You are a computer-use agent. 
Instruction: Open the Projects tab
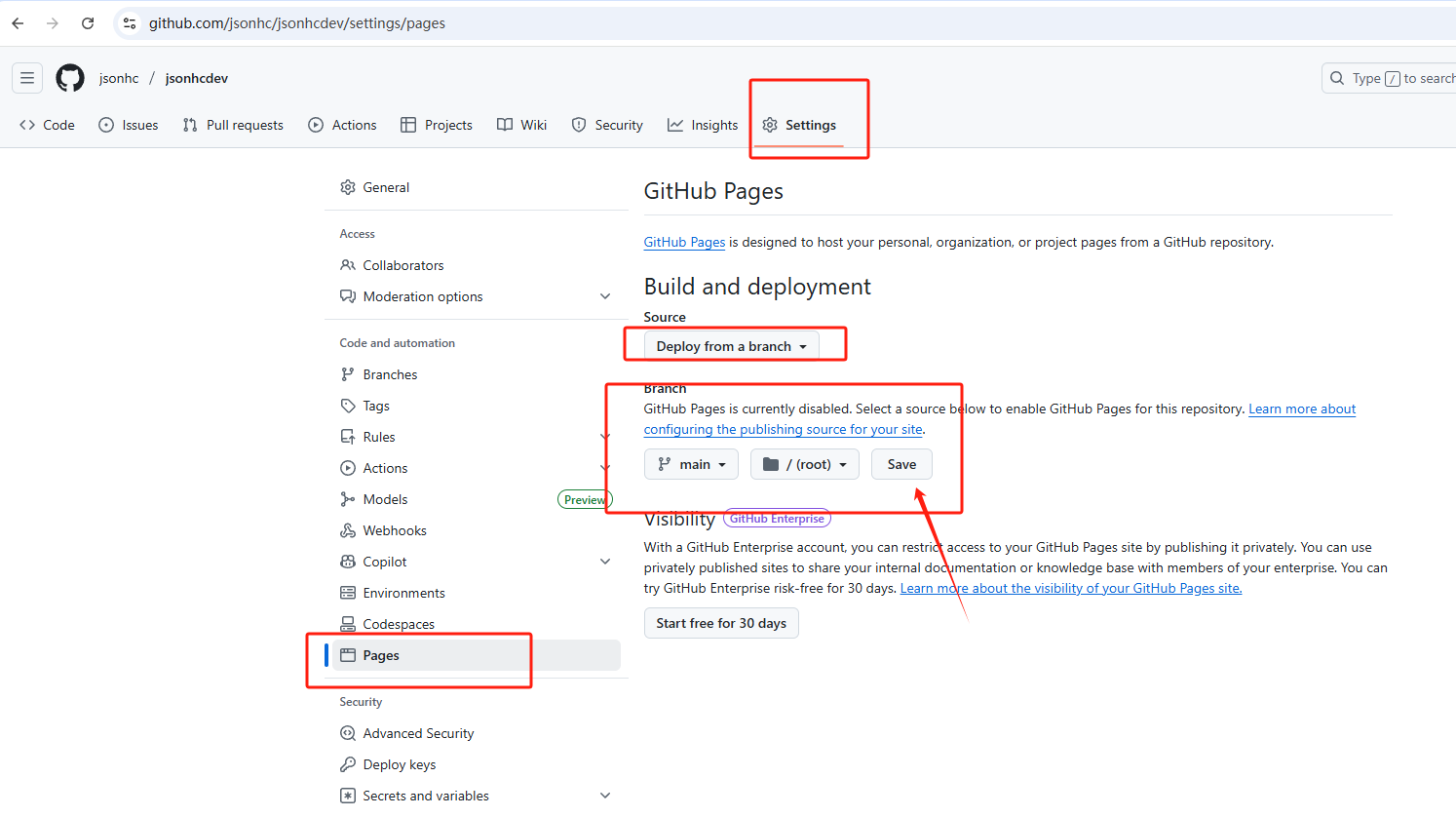[x=437, y=125]
